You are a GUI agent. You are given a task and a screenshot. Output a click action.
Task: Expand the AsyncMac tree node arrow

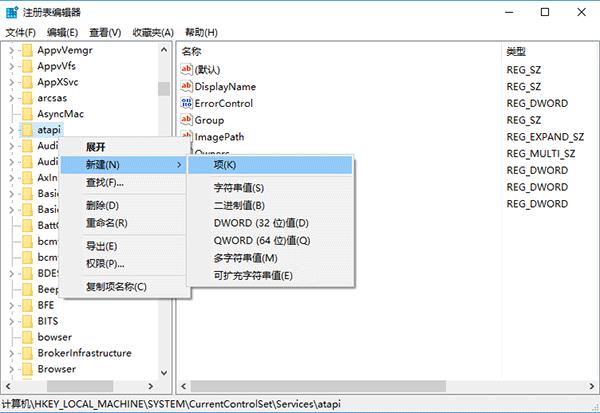click(x=11, y=114)
